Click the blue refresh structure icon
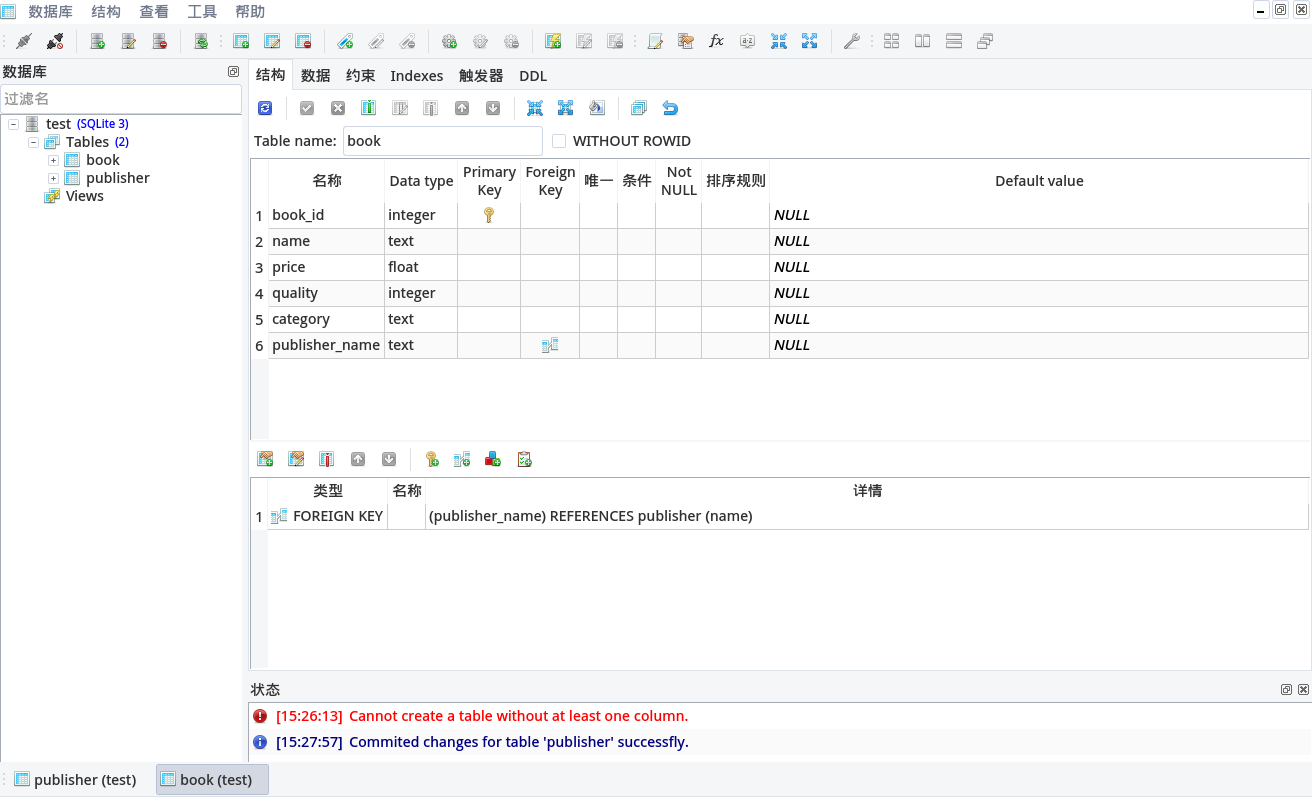This screenshot has height=797, width=1312. click(265, 108)
